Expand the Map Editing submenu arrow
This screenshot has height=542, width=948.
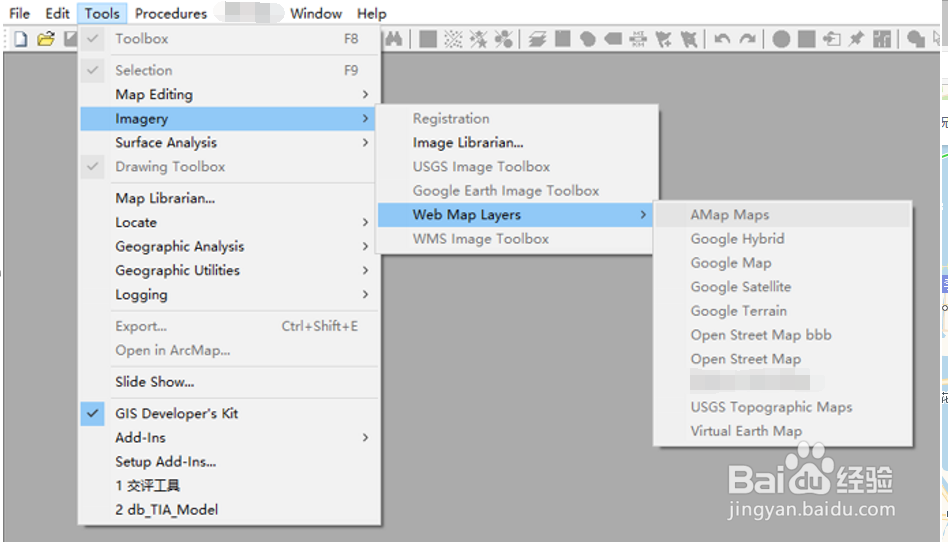click(x=365, y=94)
